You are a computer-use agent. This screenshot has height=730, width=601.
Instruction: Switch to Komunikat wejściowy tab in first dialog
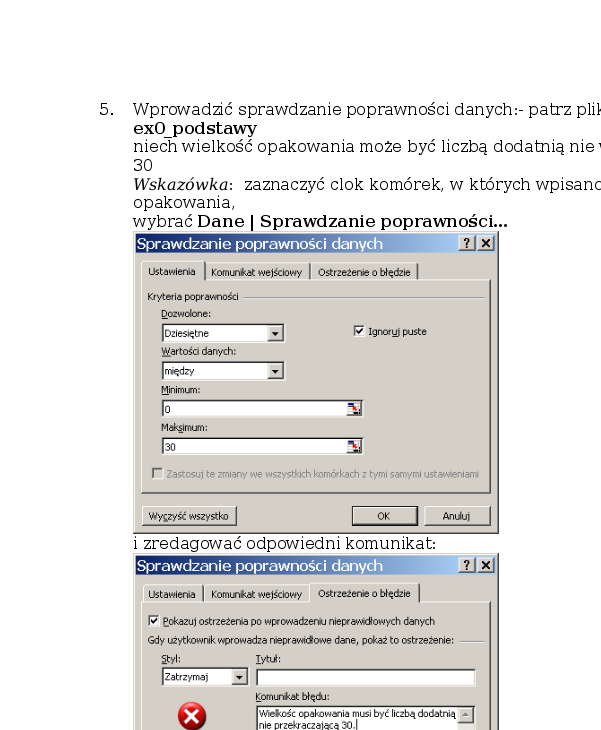point(256,272)
